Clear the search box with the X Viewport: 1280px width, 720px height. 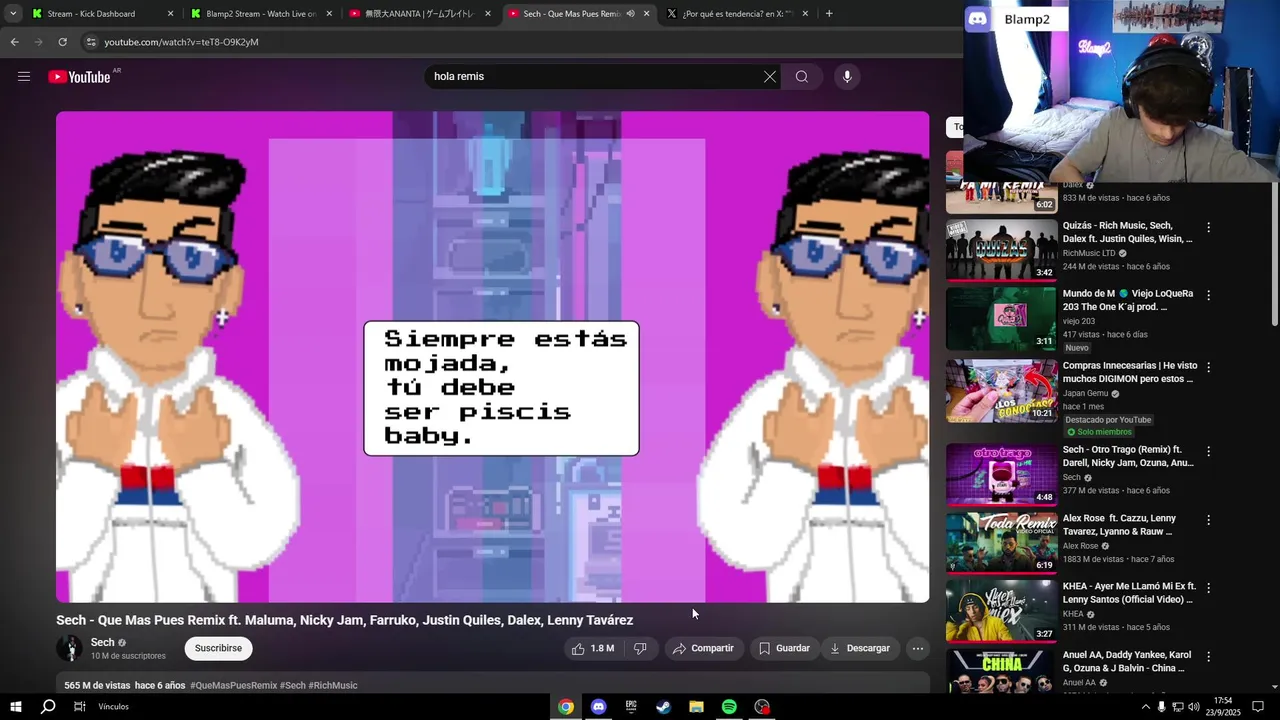click(x=770, y=77)
